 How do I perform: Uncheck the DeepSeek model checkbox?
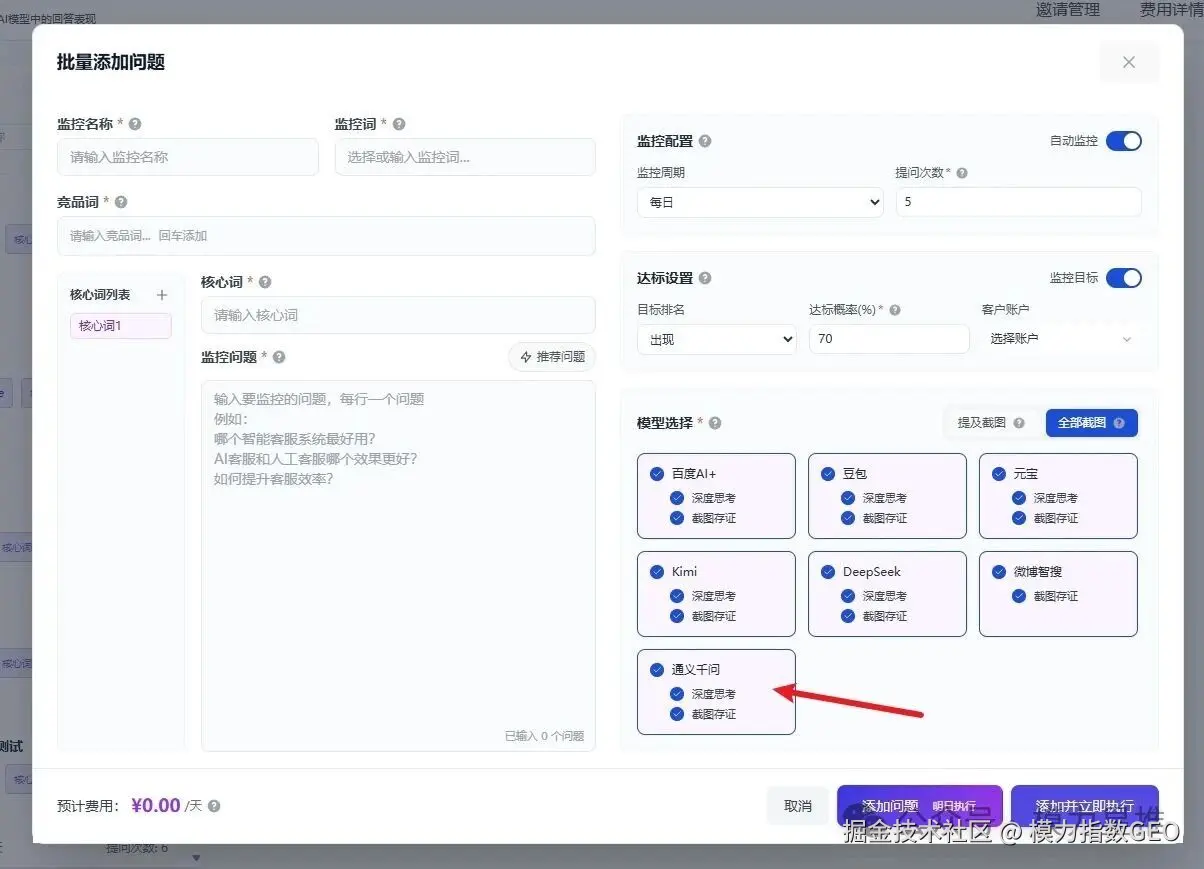click(x=828, y=572)
